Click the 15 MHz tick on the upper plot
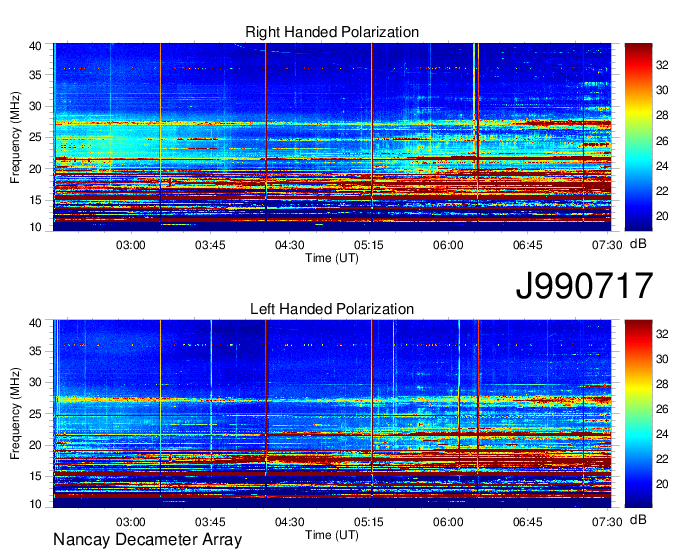Image resolution: width=680 pixels, height=552 pixels. coord(35,200)
